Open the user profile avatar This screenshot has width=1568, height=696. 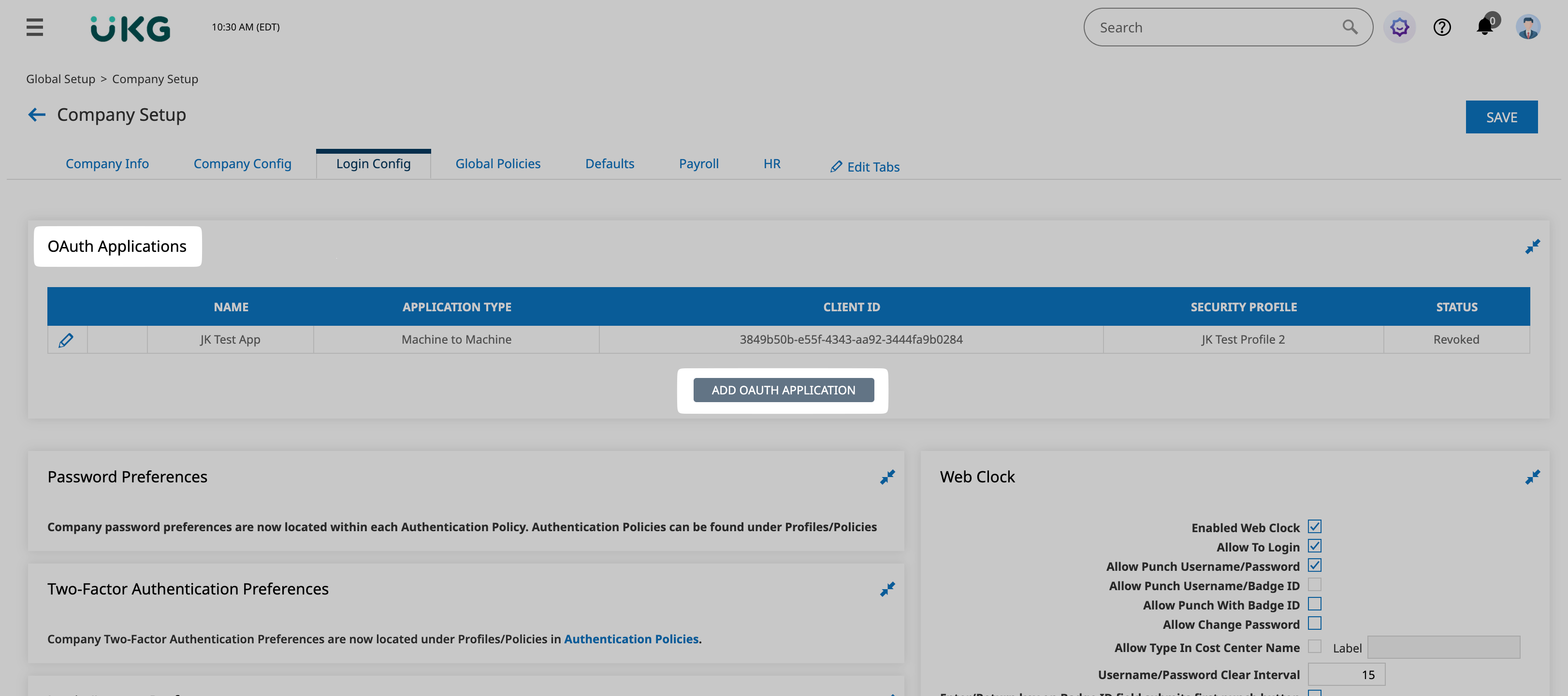point(1527,28)
